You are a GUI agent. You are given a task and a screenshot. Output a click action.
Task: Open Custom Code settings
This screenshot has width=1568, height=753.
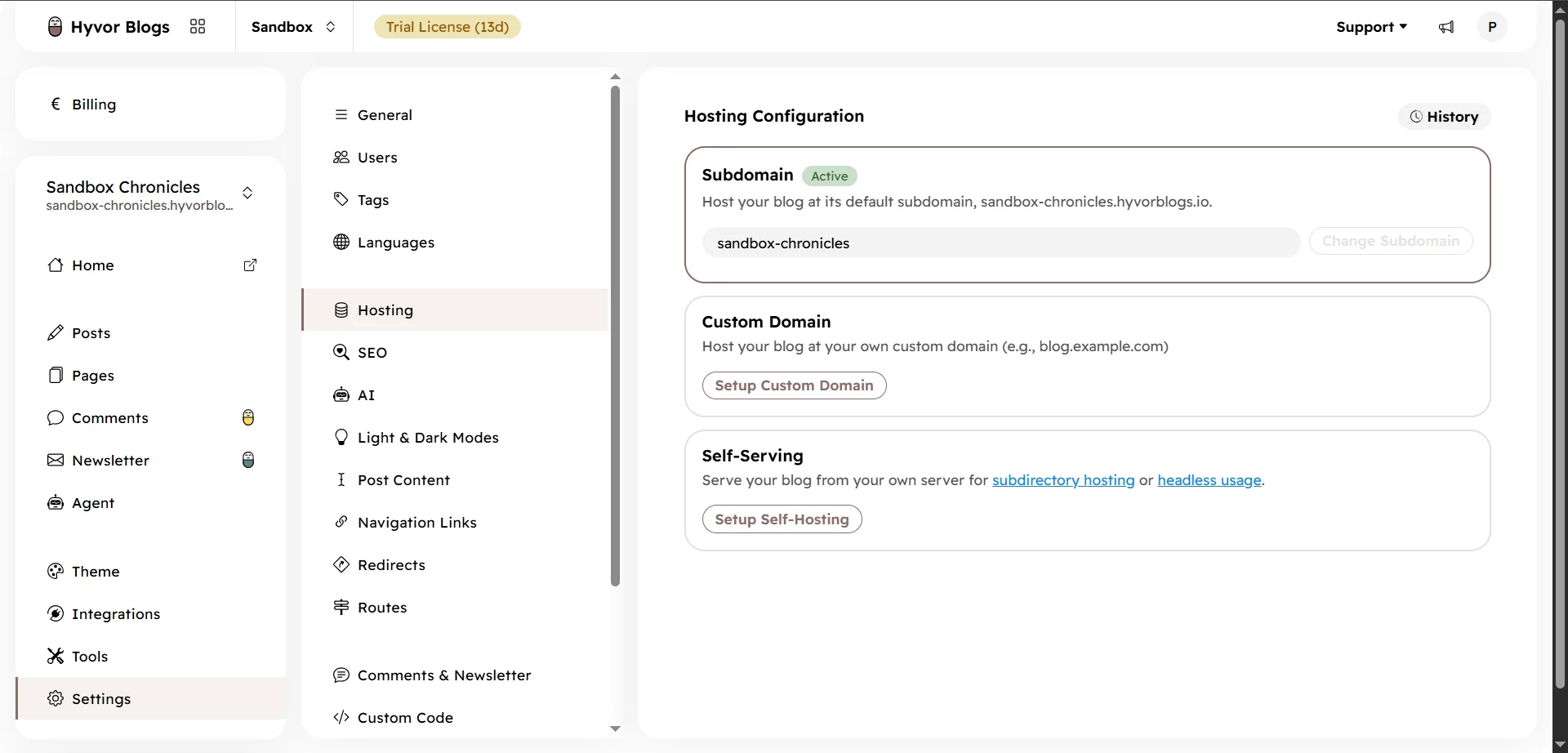pos(455,718)
